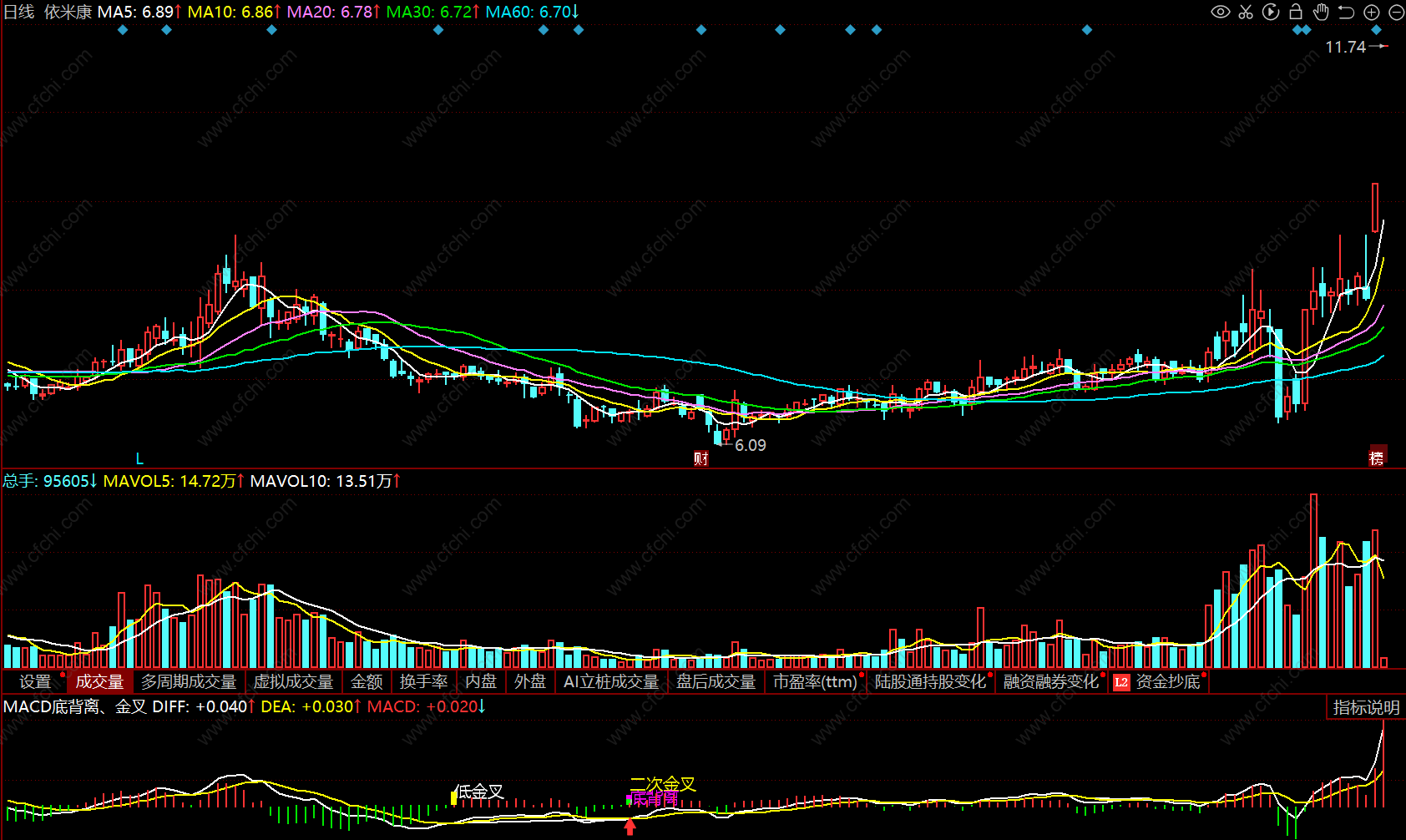Image resolution: width=1406 pixels, height=840 pixels.
Task: Click the MACD底背离、金叉 indicator title
Action: coord(75,706)
